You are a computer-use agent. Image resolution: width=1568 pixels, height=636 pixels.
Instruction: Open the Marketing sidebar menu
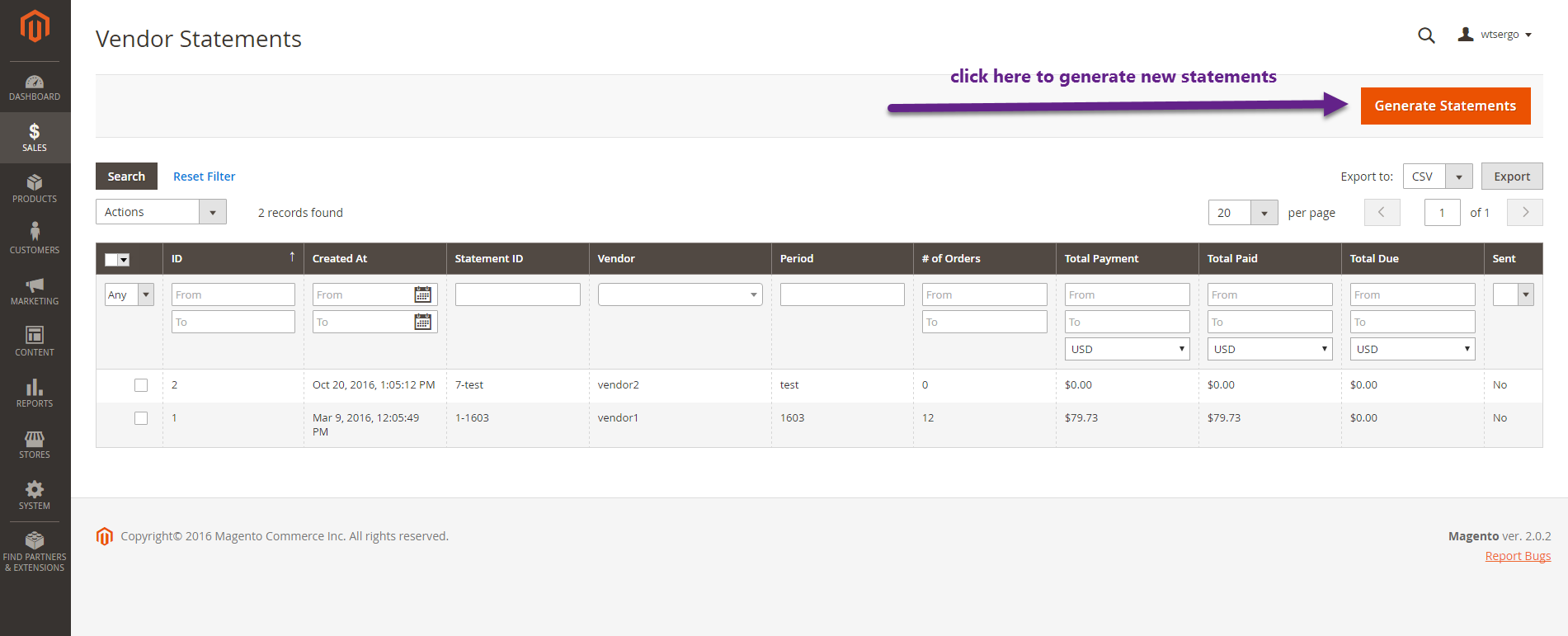35,291
